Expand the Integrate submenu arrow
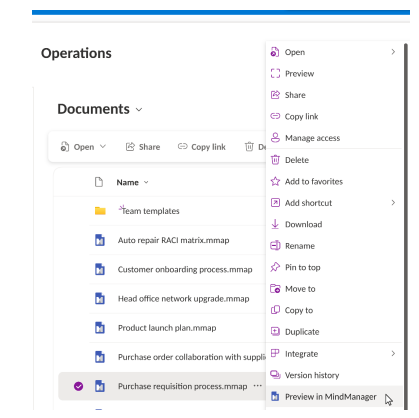The height and width of the screenshot is (418, 419). click(393, 353)
